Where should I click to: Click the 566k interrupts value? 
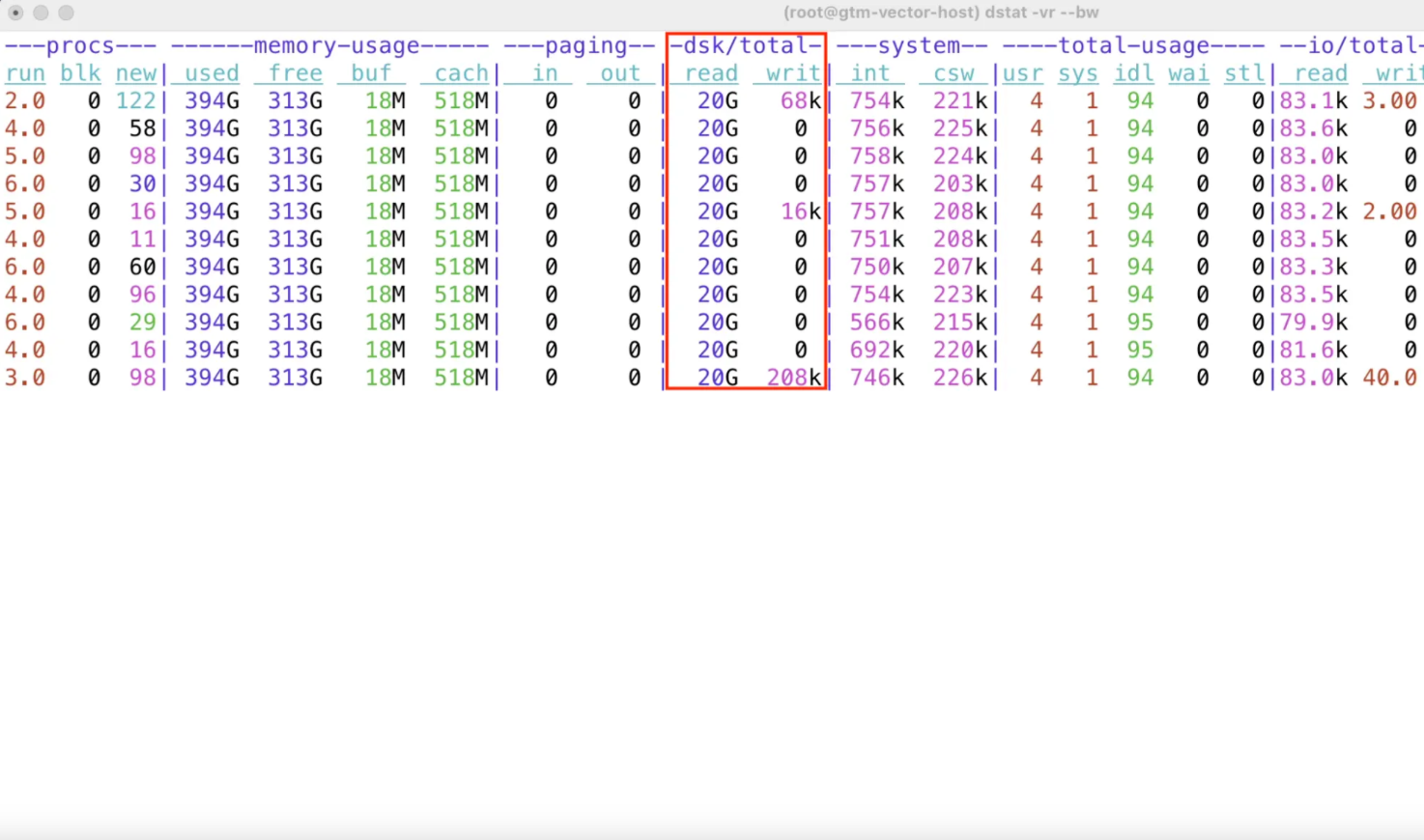pos(877,322)
